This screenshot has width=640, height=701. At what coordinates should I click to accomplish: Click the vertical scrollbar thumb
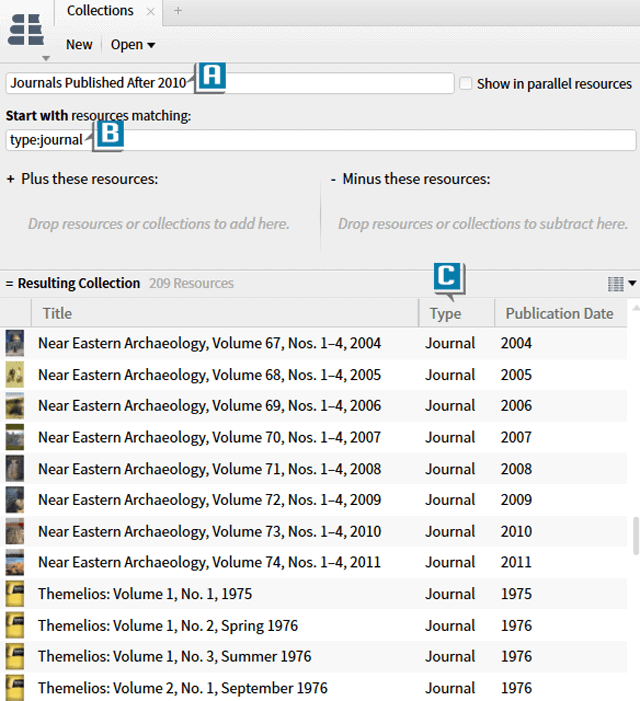634,535
